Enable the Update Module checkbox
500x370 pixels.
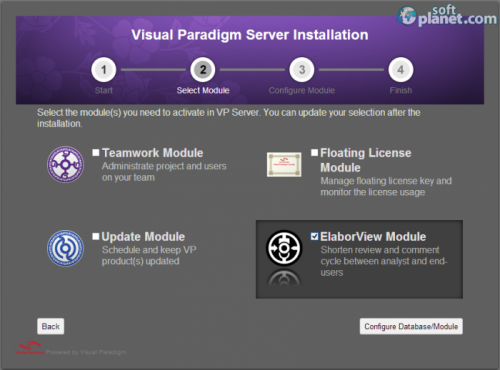pos(96,236)
